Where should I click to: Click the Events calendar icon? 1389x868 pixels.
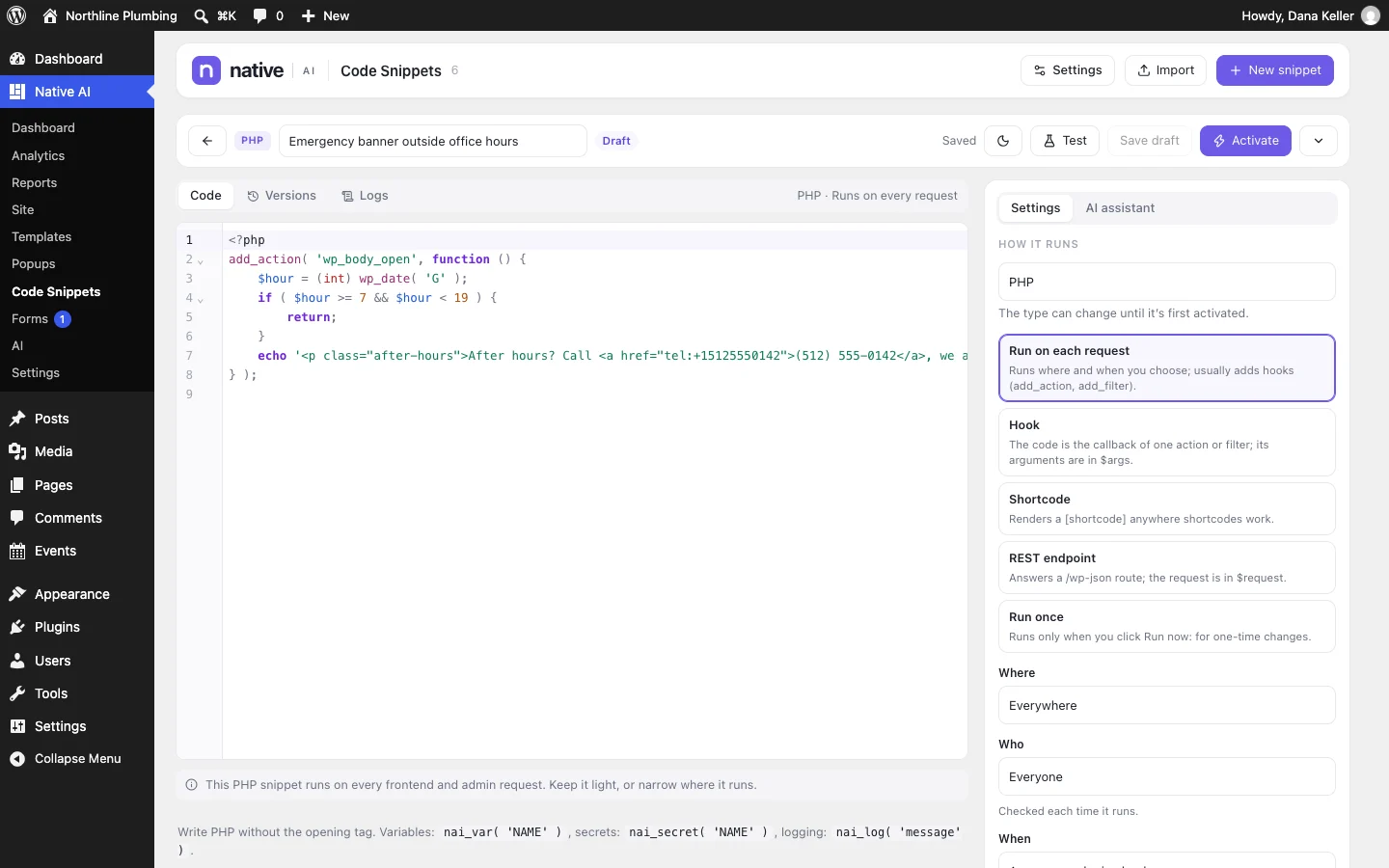tap(17, 551)
